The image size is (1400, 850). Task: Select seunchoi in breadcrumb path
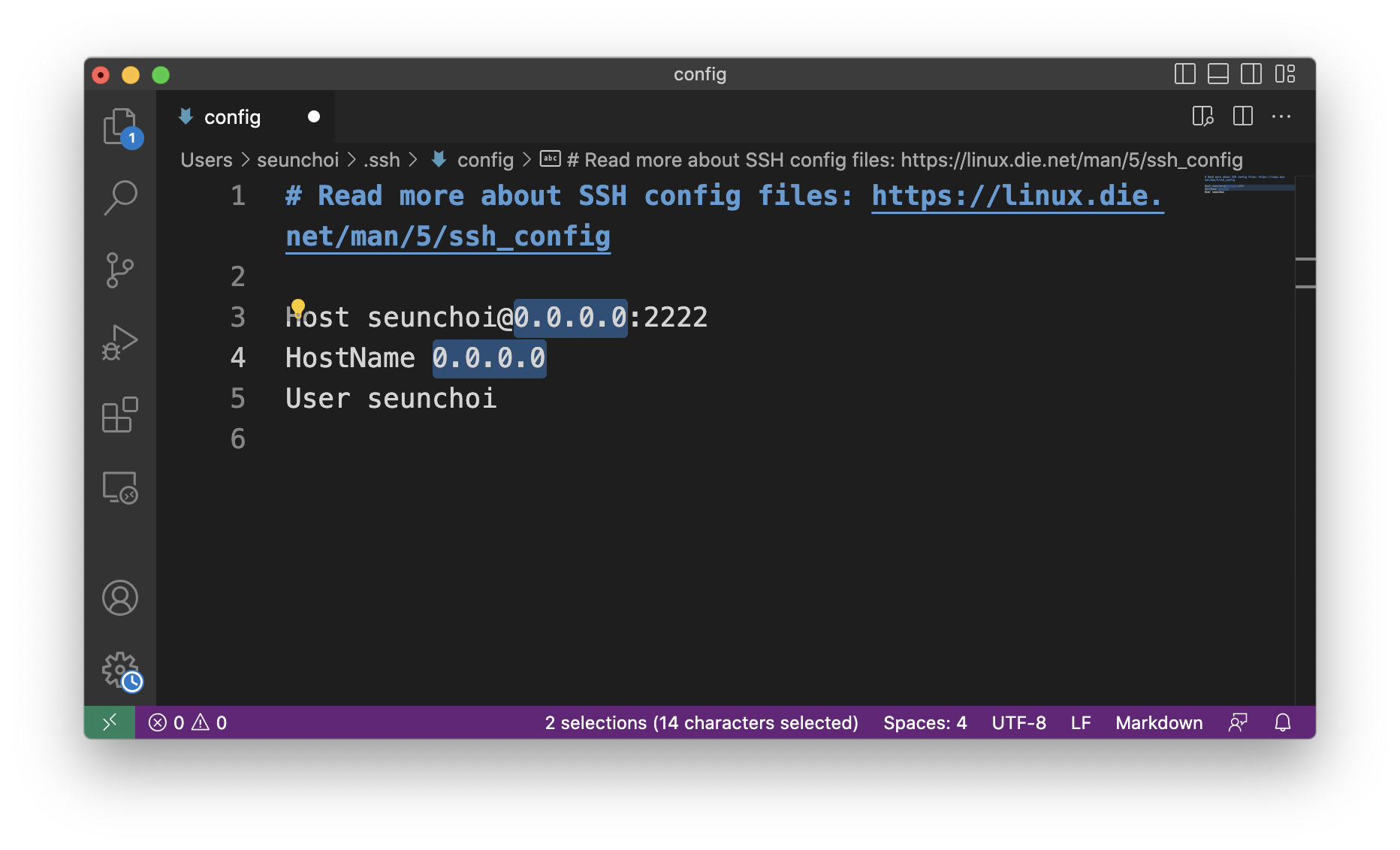click(298, 160)
